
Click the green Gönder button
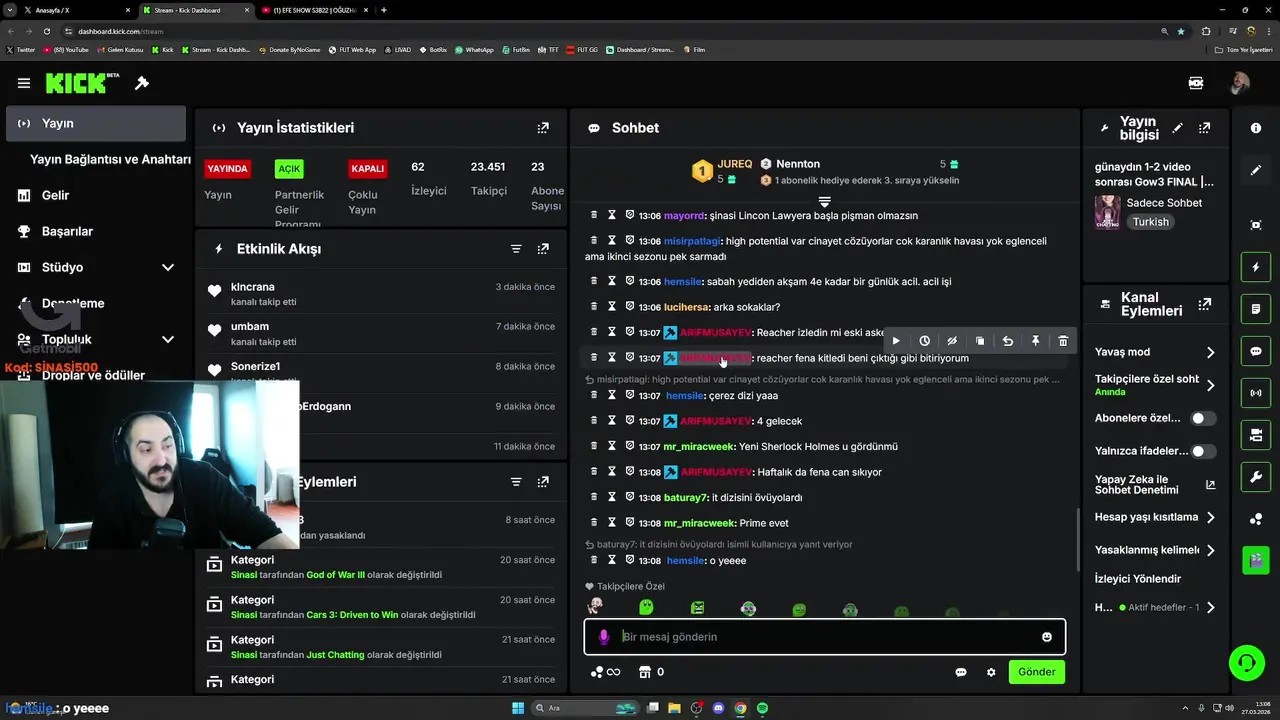[1036, 672]
